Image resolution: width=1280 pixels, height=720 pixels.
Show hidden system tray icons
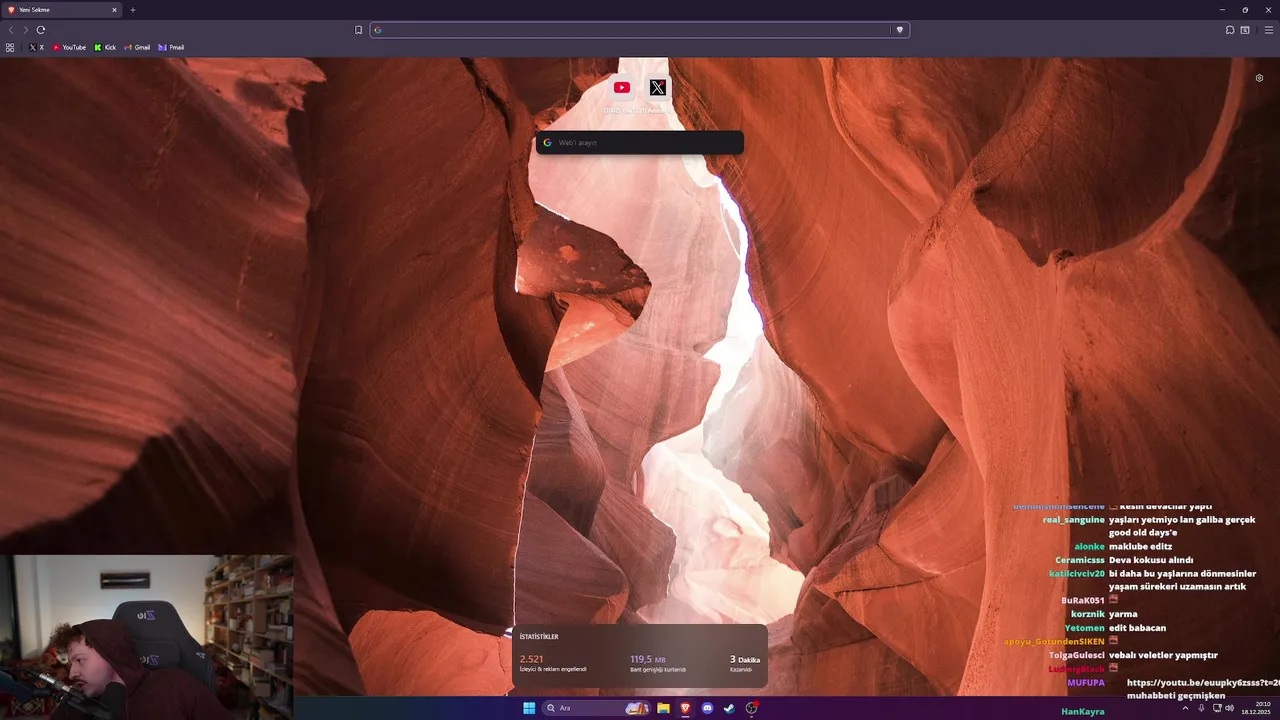(x=1185, y=708)
